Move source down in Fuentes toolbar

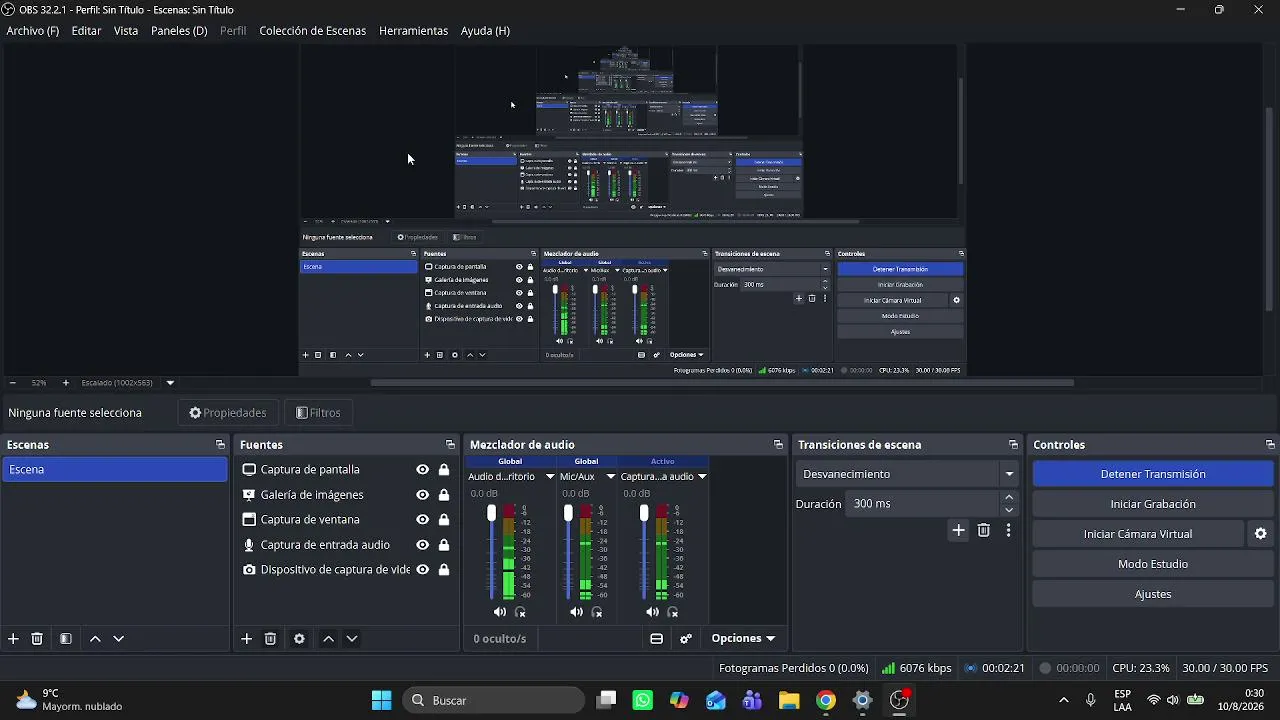[351, 639]
